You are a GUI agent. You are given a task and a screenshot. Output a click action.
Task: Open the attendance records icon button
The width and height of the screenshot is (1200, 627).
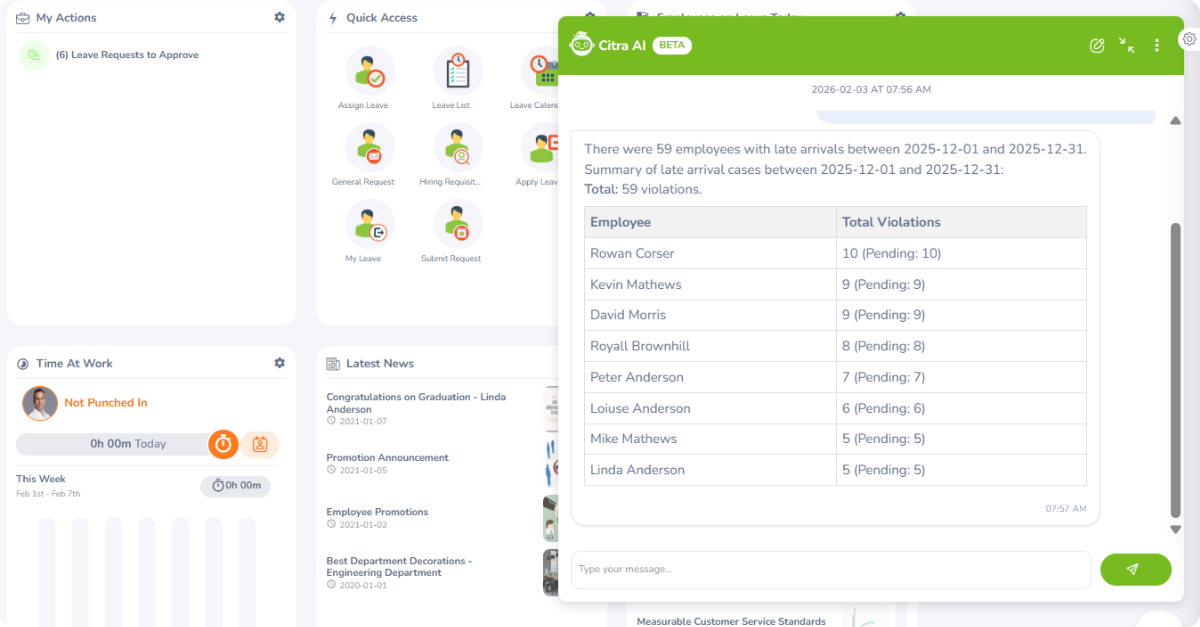pos(260,444)
